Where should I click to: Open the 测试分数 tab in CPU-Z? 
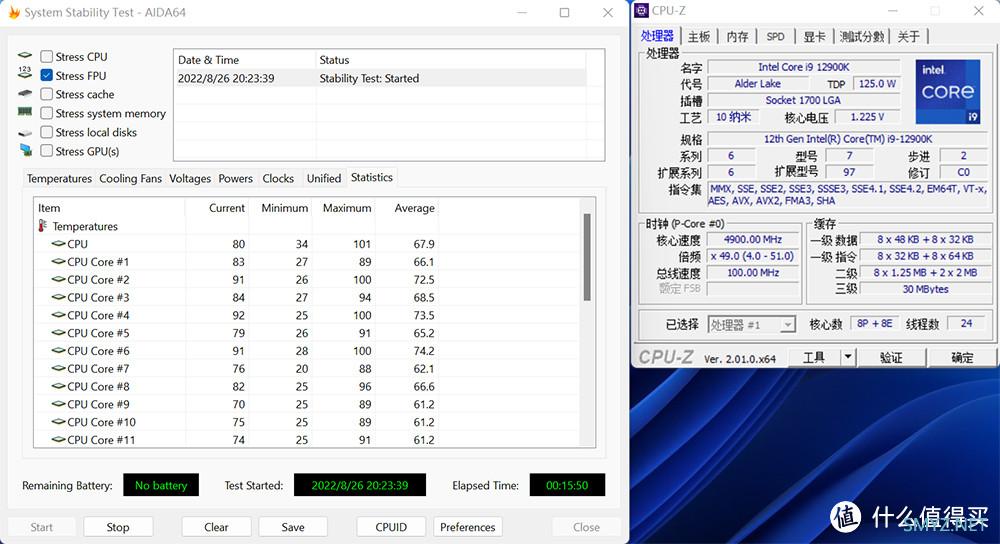tap(862, 36)
